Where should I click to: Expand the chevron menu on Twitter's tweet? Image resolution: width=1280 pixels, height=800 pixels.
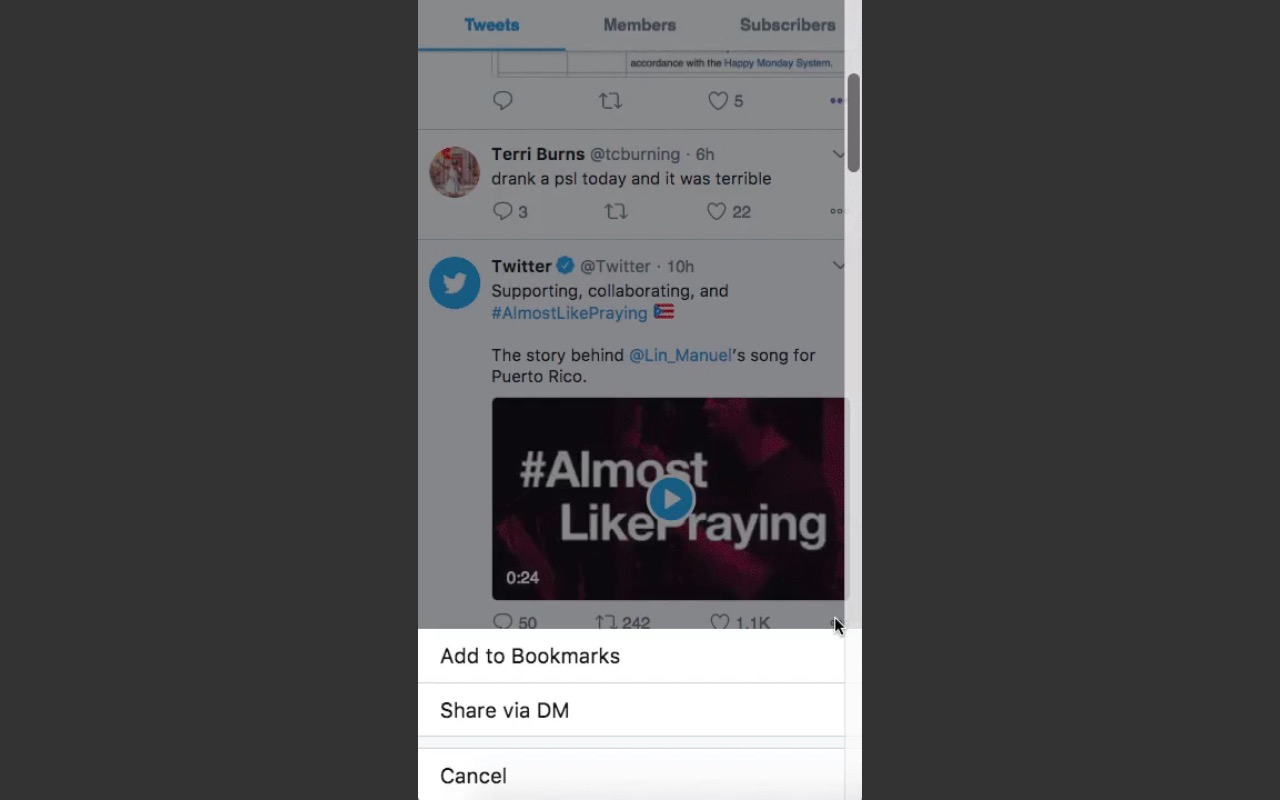[x=838, y=266]
